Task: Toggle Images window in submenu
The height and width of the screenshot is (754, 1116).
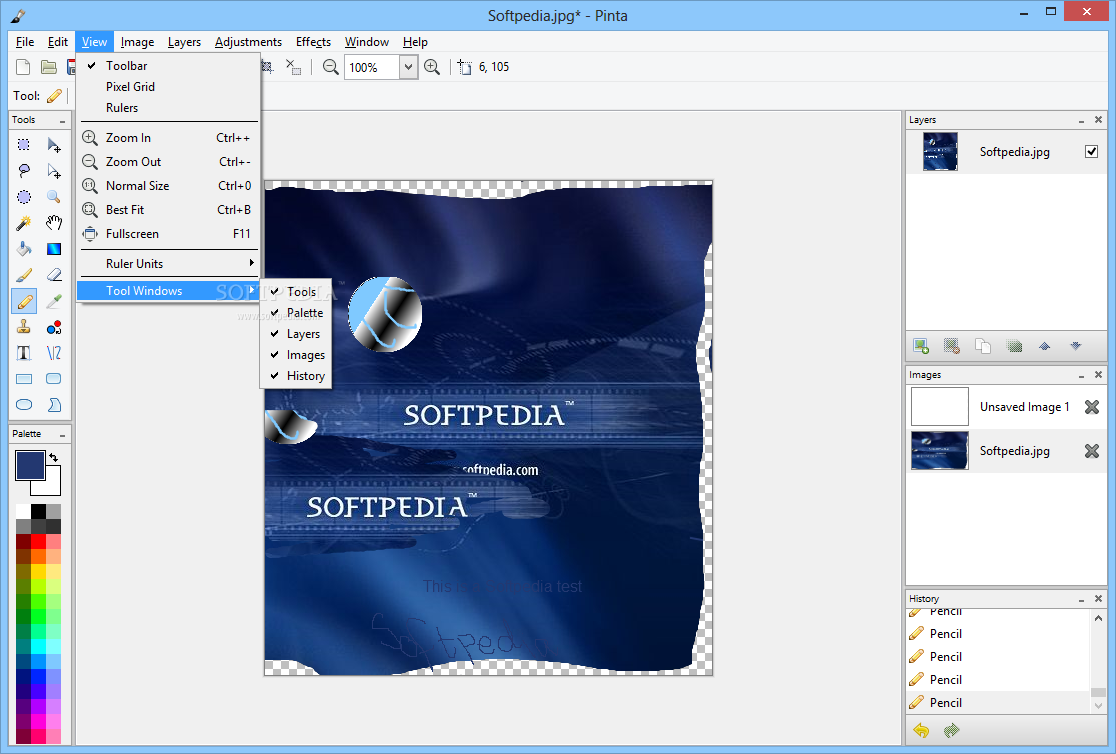Action: click(295, 355)
